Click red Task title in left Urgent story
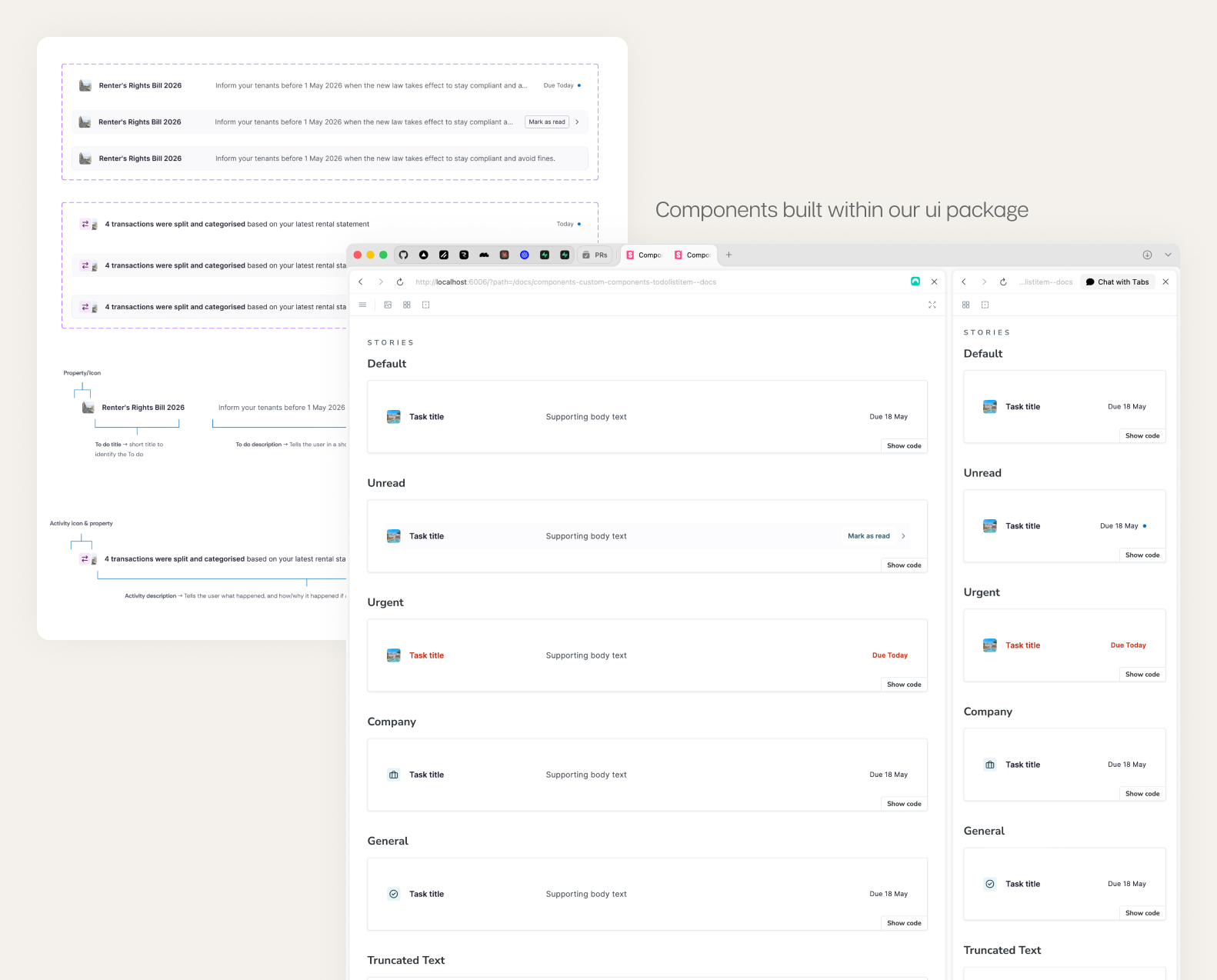This screenshot has height=980, width=1217. (x=426, y=655)
